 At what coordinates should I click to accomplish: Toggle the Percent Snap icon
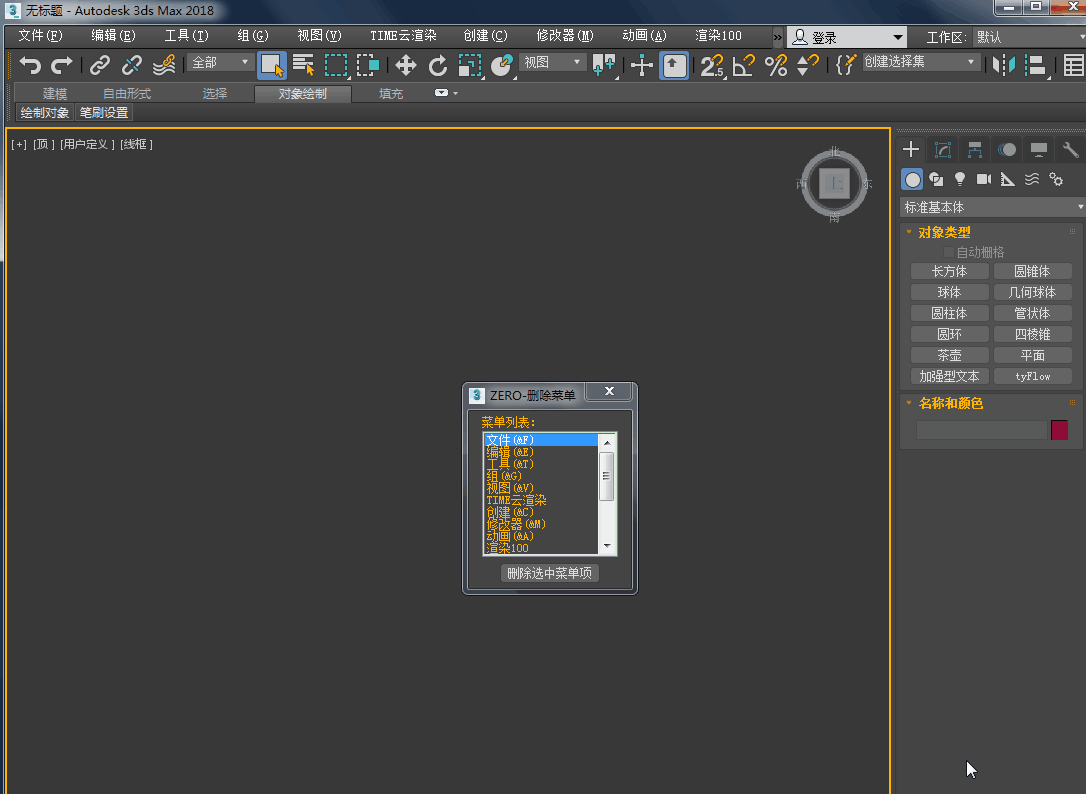tap(775, 66)
